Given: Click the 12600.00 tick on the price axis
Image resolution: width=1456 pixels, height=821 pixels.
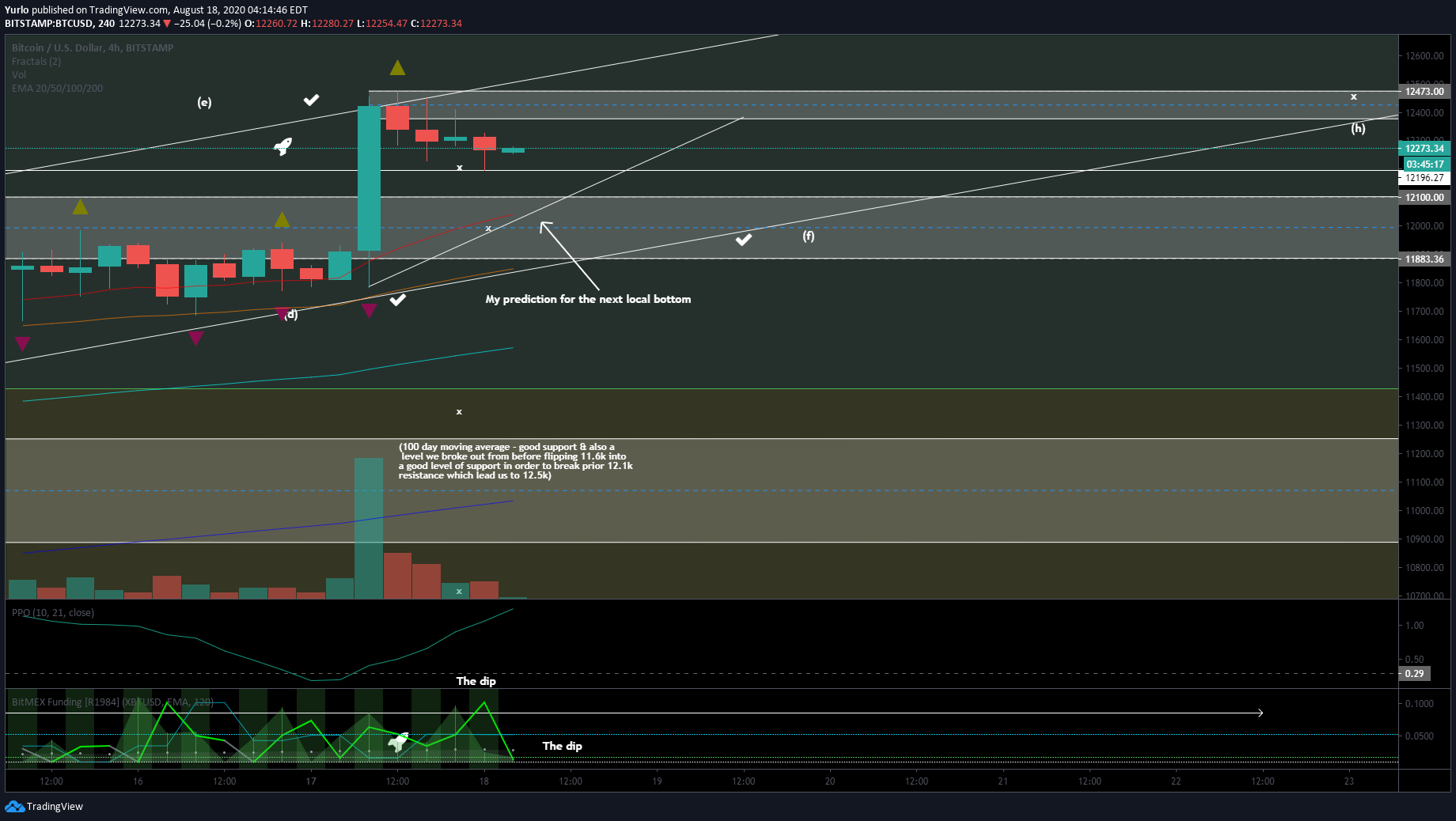Looking at the screenshot, I should coord(1424,55).
